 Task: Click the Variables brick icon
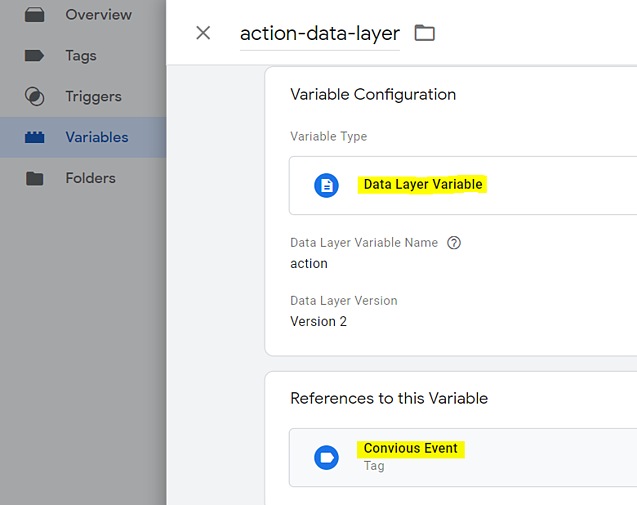[35, 137]
